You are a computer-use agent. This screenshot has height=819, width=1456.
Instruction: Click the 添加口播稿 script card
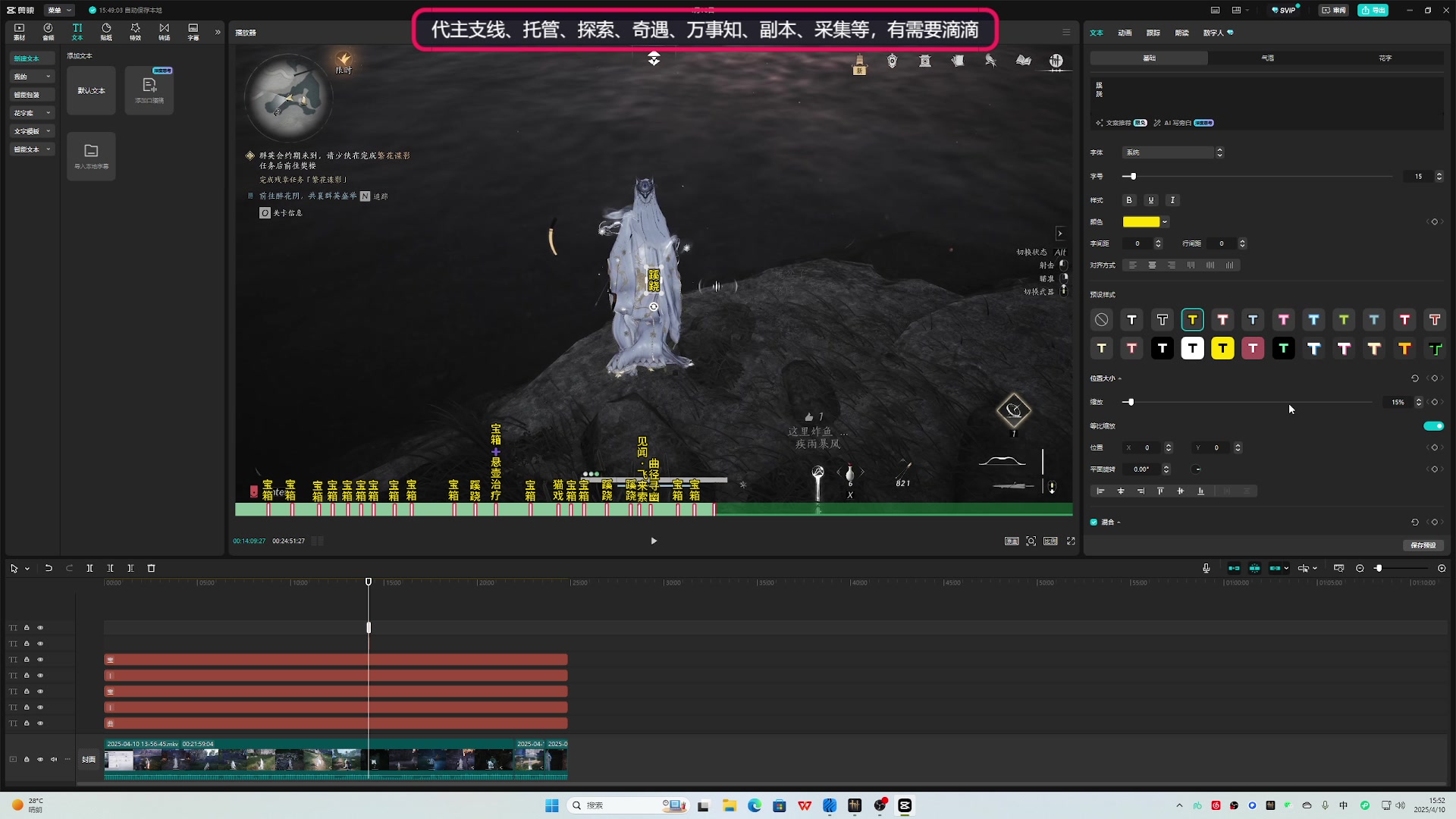pyautogui.click(x=149, y=90)
